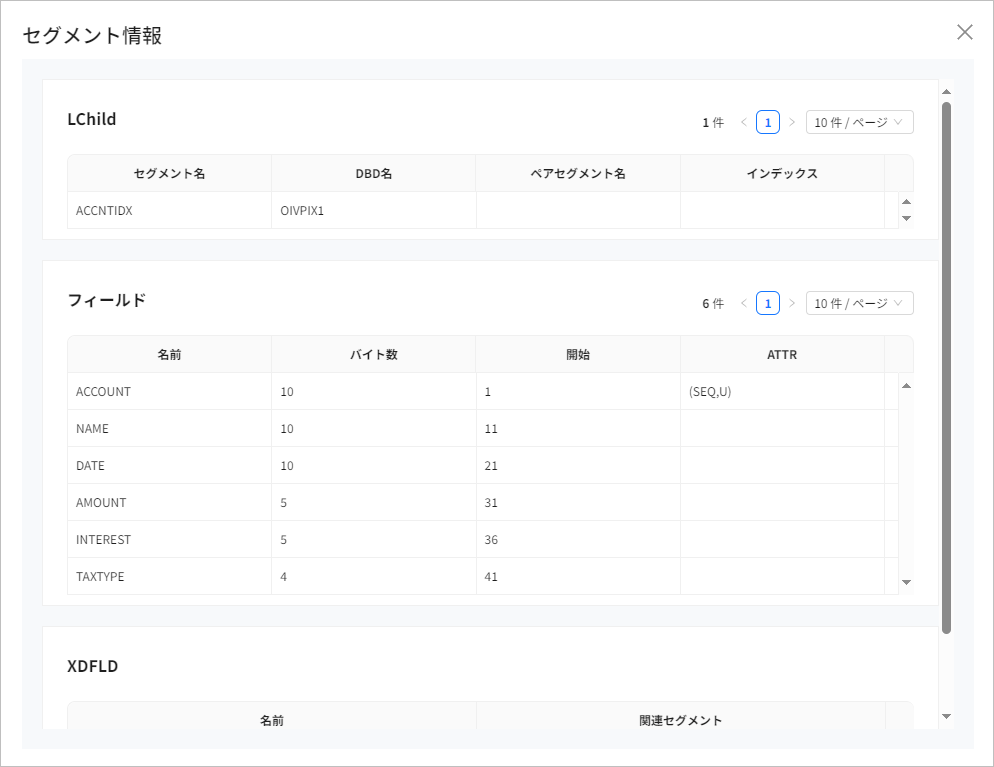Click the dialog's main vertical scrollbar thumb
This screenshot has height=767, width=994.
946,365
